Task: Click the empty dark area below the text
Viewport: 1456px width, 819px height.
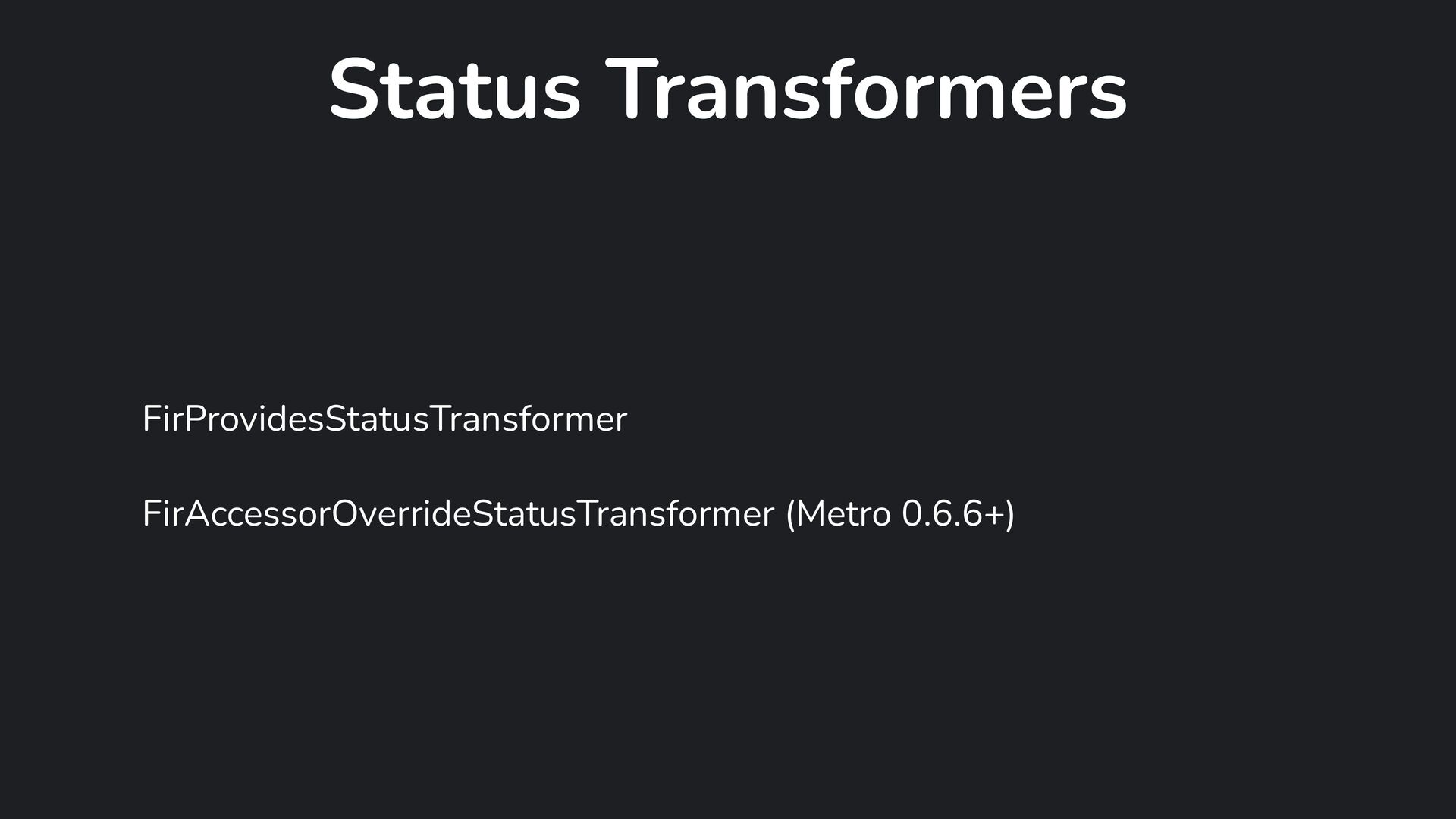Action: click(728, 682)
